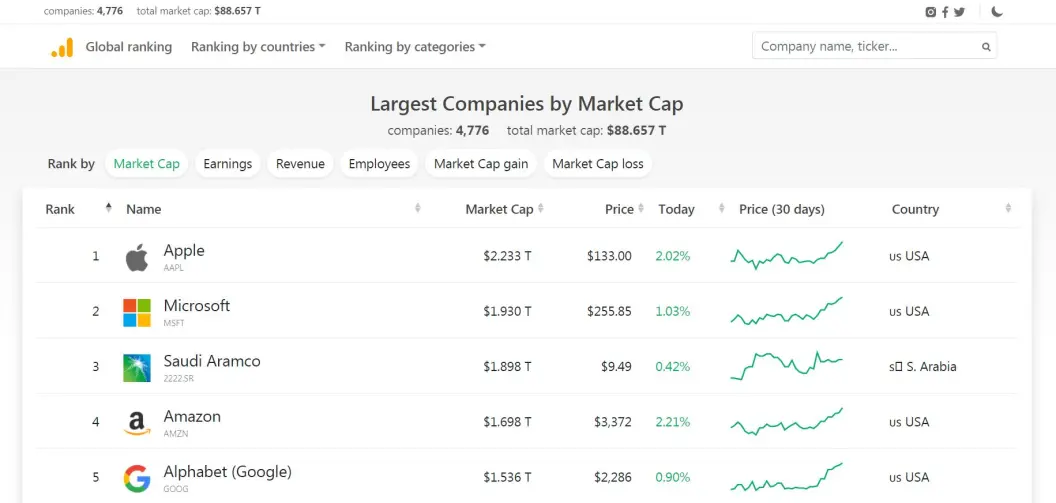Sort table by Name column arrows

(418, 208)
